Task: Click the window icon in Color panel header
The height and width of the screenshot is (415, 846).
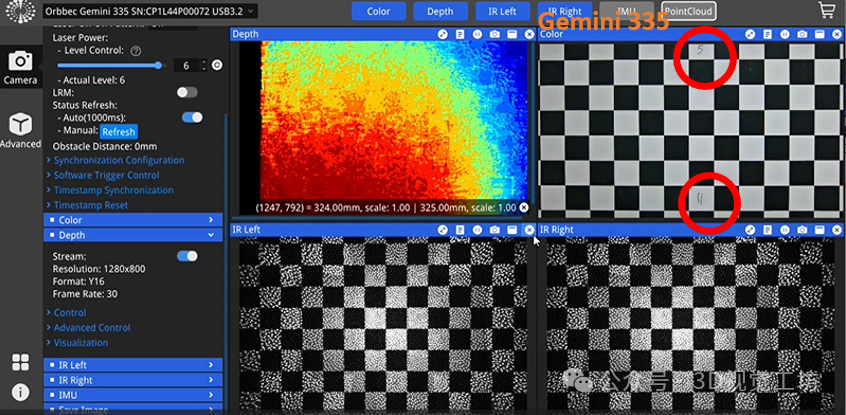Action: [x=820, y=34]
